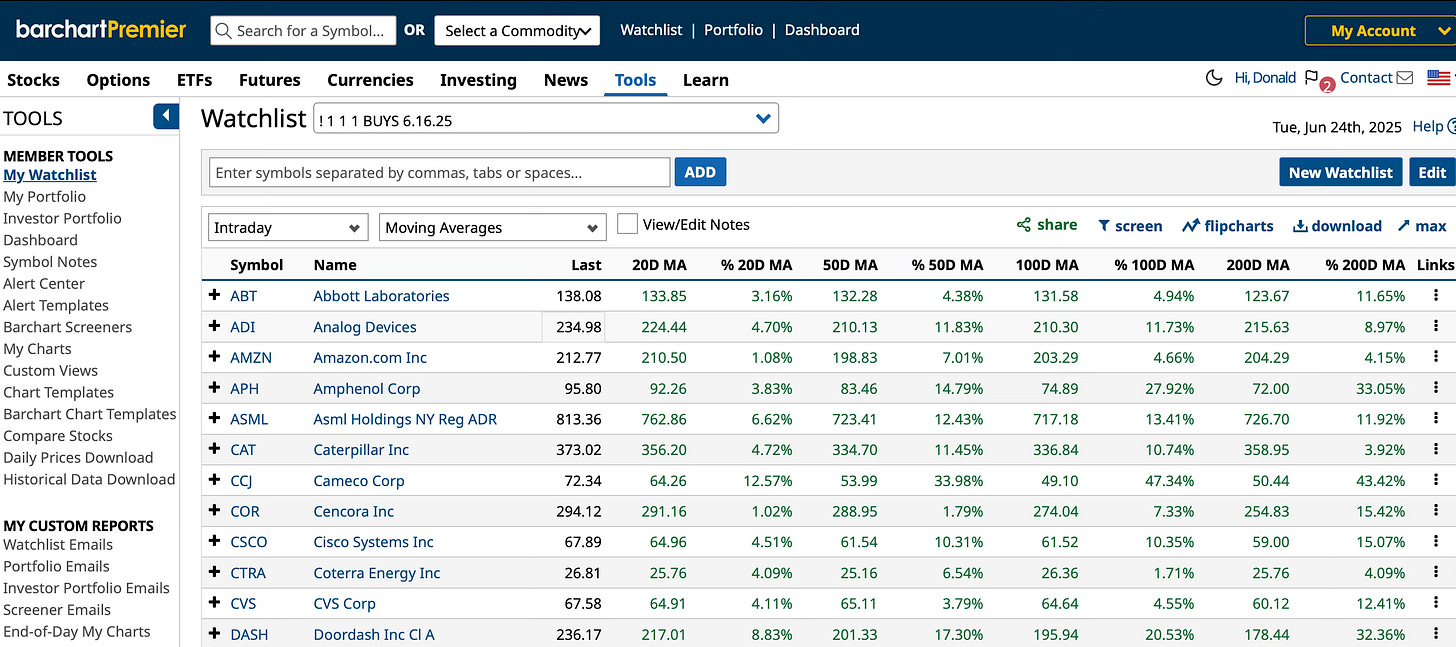Open Historical Data Download in sidebar
The height and width of the screenshot is (647, 1456).
[89, 479]
